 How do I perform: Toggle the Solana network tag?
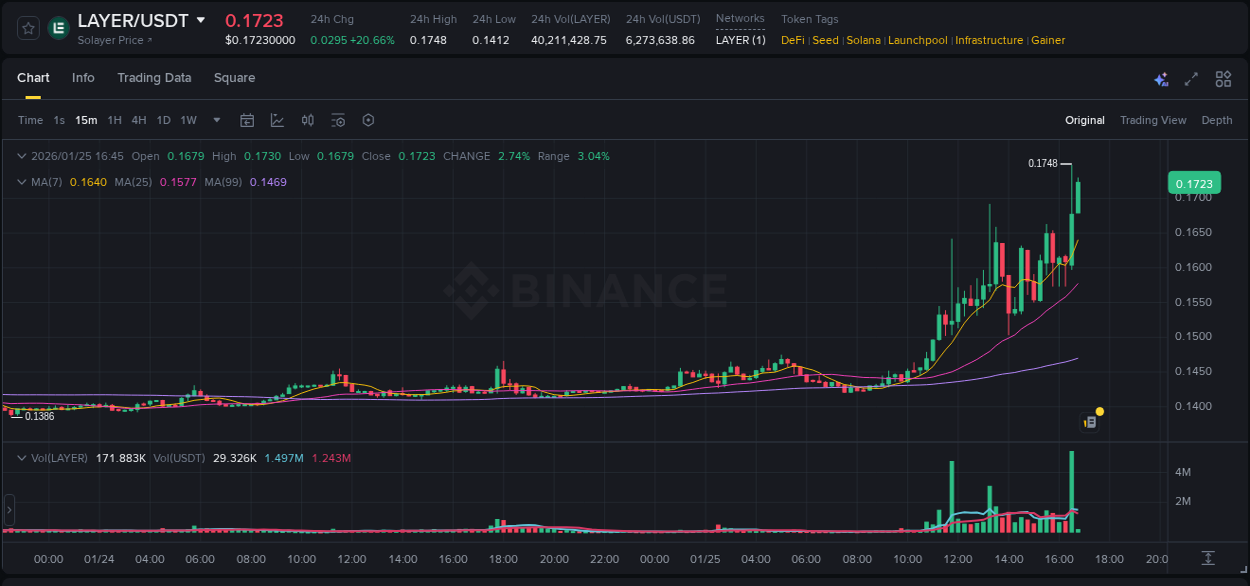[x=863, y=40]
